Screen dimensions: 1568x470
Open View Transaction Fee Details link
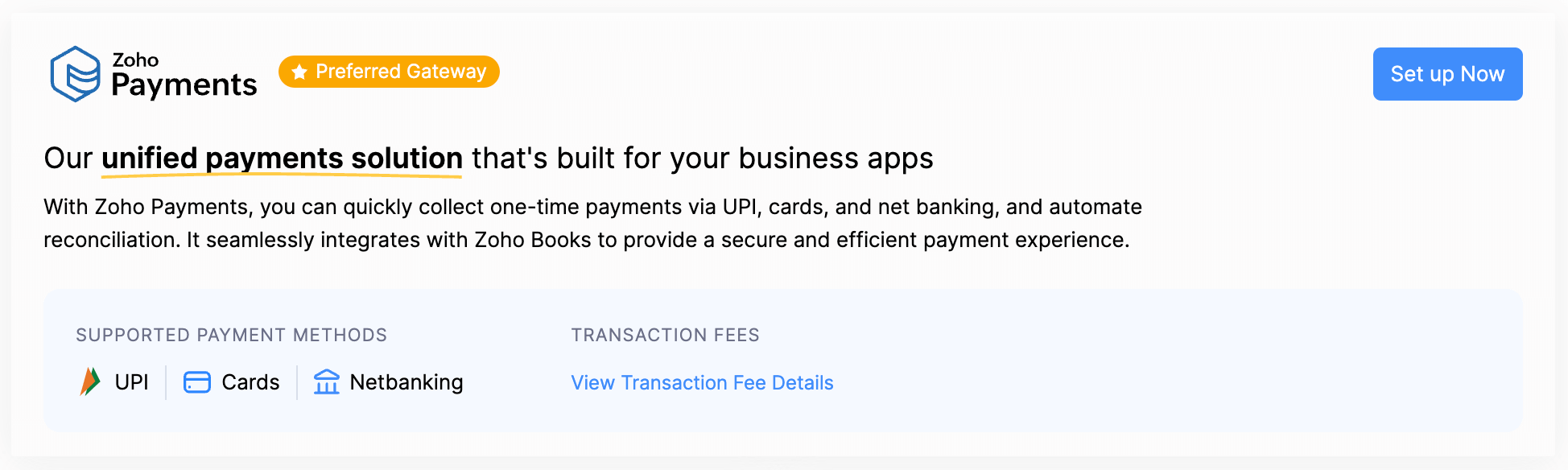click(x=702, y=383)
